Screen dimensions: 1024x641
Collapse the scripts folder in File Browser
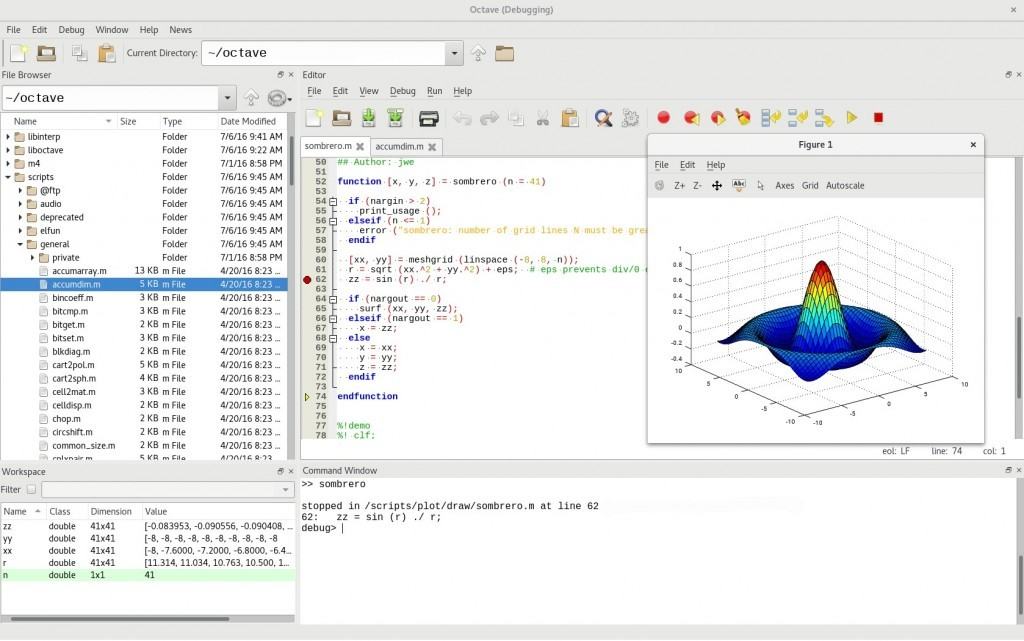pos(9,177)
